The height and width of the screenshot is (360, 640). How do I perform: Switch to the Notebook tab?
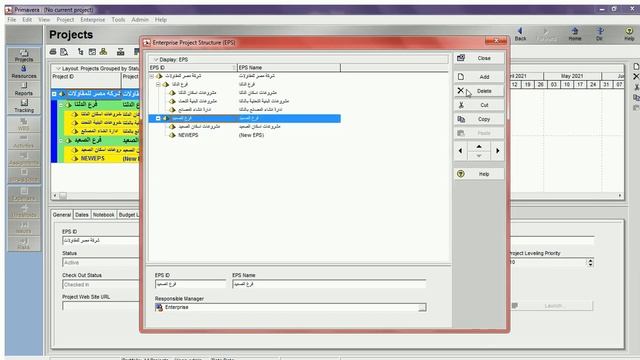click(104, 215)
